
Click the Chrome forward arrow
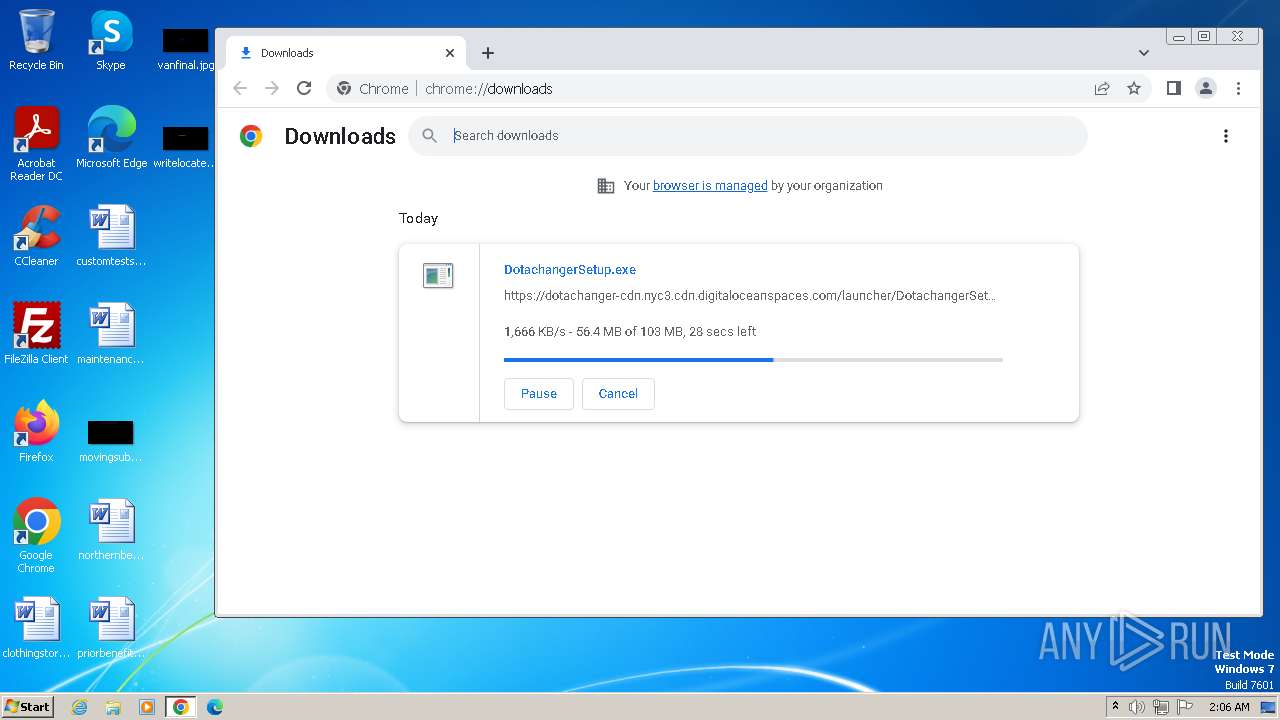pyautogui.click(x=272, y=88)
